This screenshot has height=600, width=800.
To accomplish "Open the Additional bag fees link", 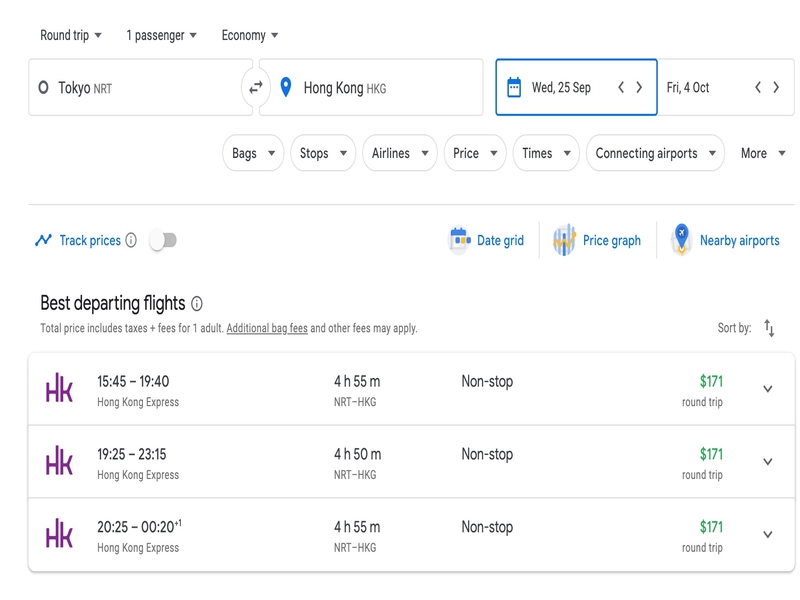I will [267, 328].
